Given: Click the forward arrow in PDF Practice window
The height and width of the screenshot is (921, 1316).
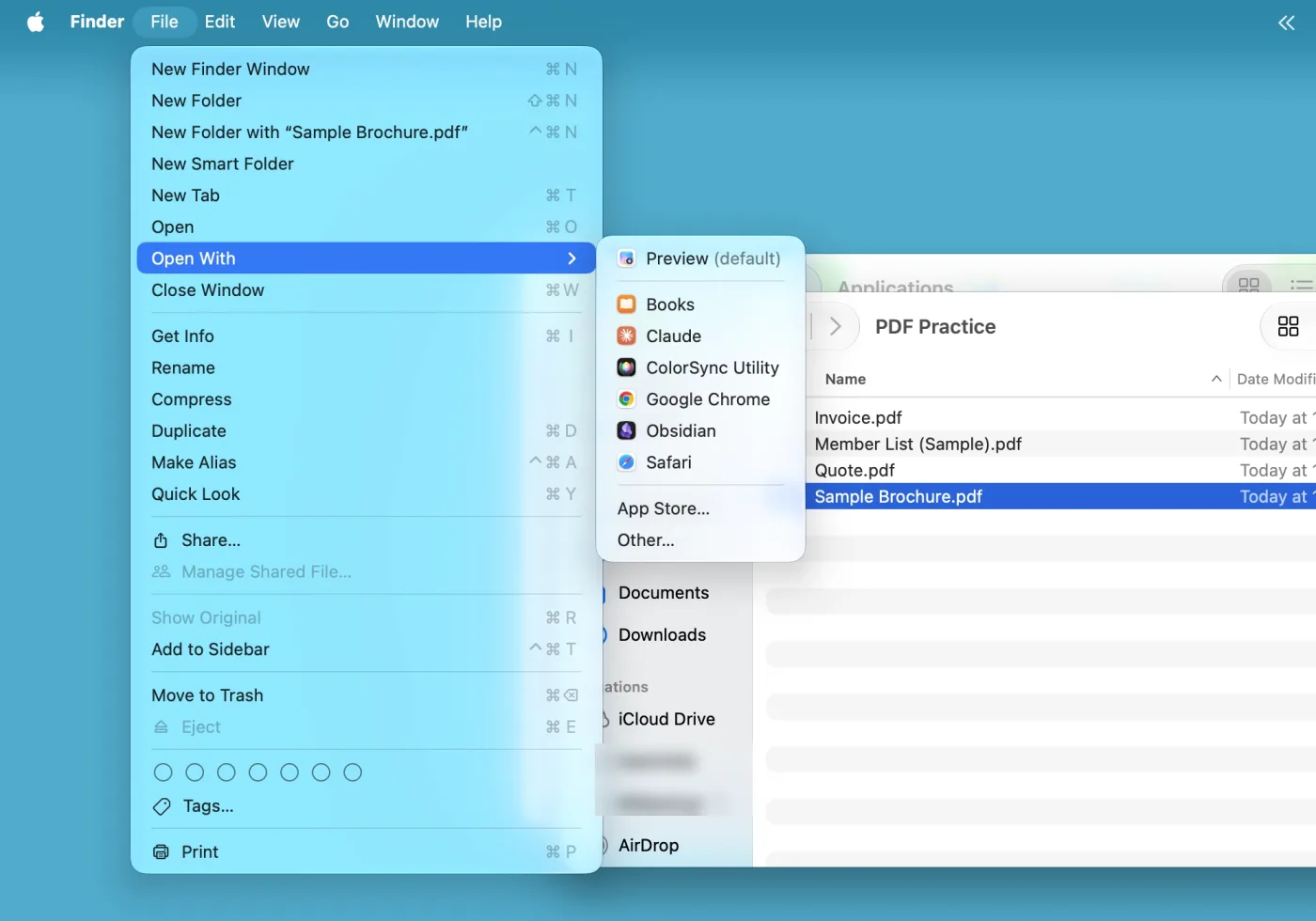Looking at the screenshot, I should click(836, 326).
